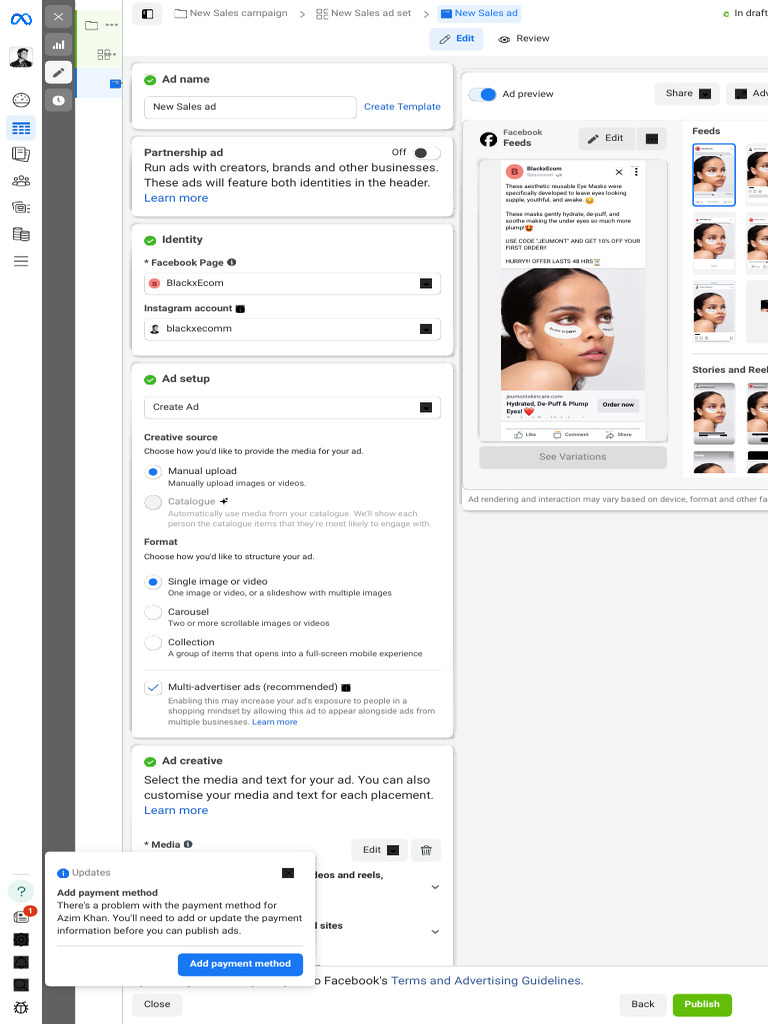Open Notifications bell icon
768x1024 pixels.
tap(21, 962)
